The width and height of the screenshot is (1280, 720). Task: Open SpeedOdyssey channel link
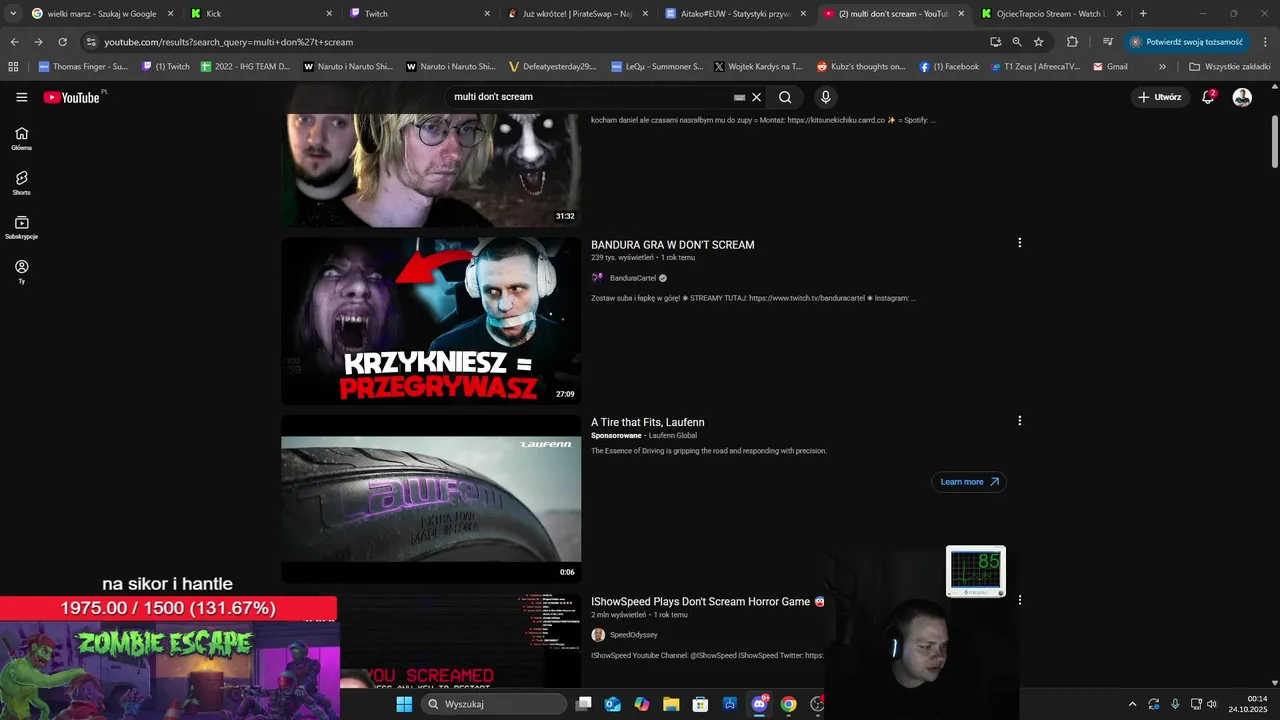pos(634,635)
